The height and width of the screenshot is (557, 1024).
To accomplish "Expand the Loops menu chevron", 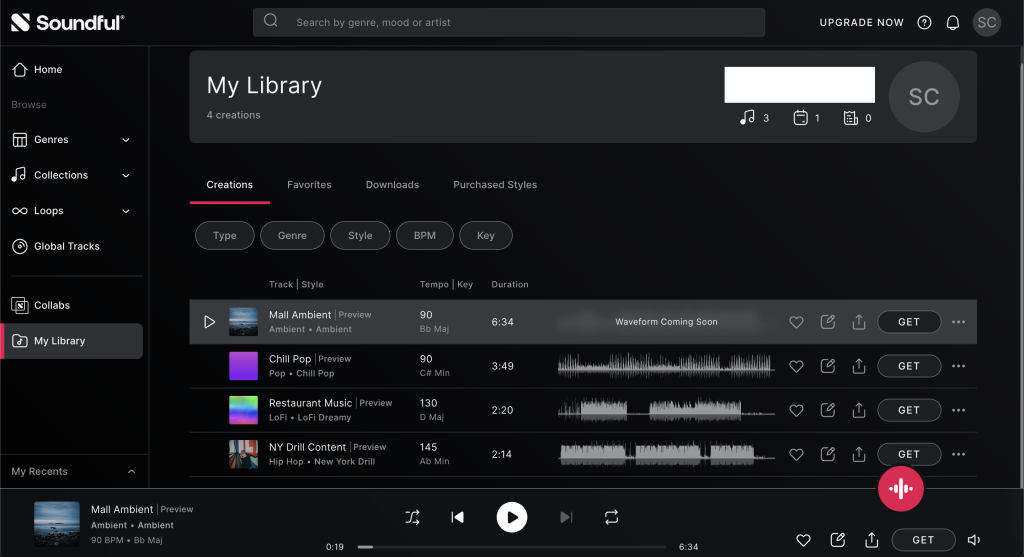I will (x=126, y=211).
